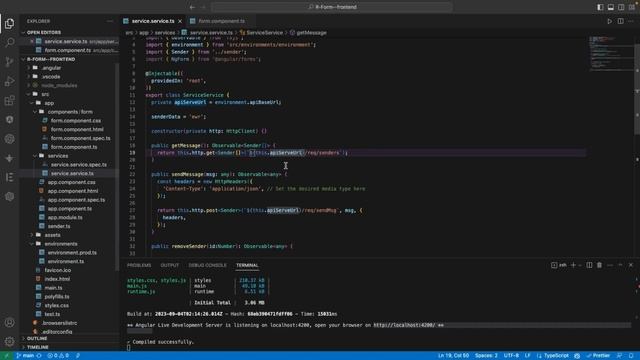Collapse the components/form folder

pyautogui.click(x=70, y=112)
